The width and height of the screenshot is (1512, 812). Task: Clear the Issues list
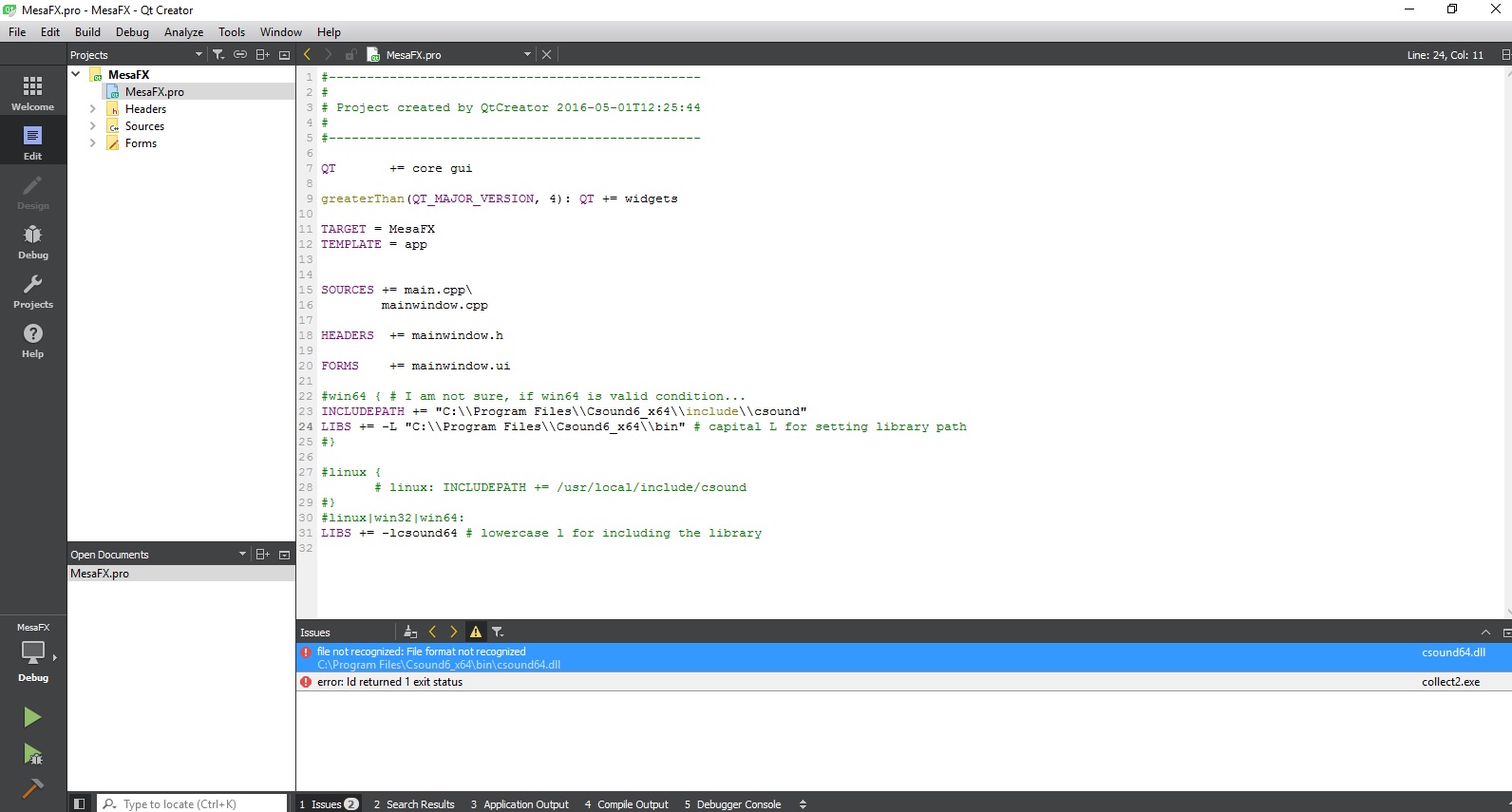tap(410, 632)
